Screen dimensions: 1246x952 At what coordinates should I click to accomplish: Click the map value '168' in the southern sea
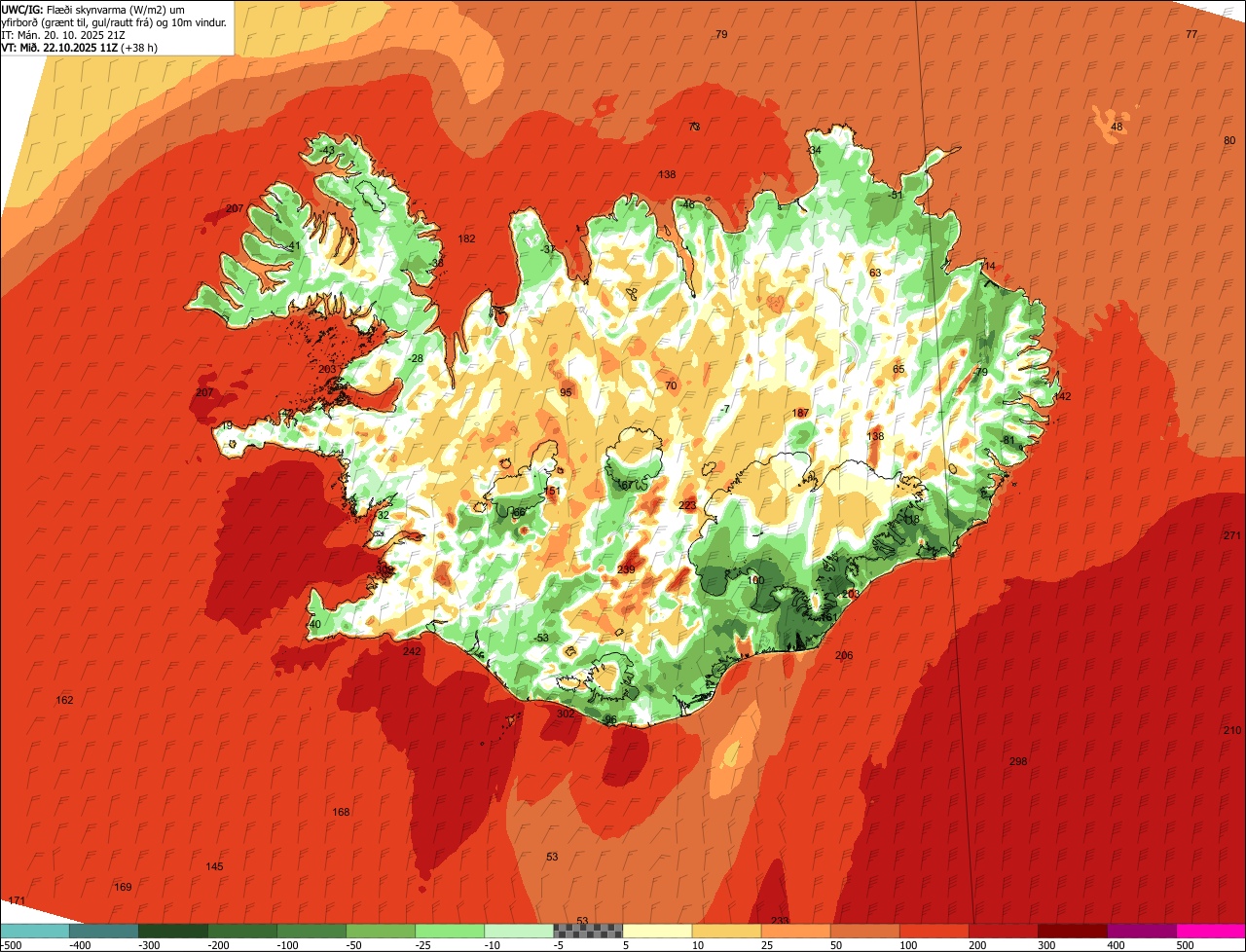click(x=341, y=812)
